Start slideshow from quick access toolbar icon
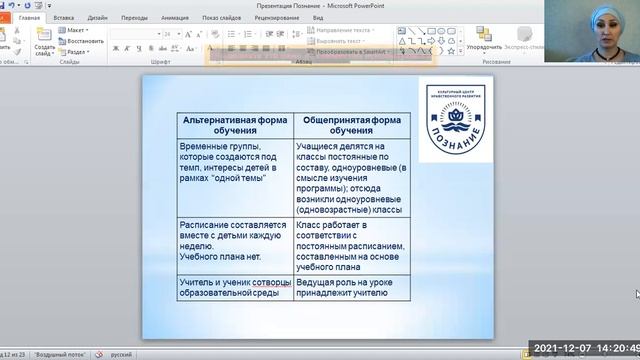 [38, 5]
